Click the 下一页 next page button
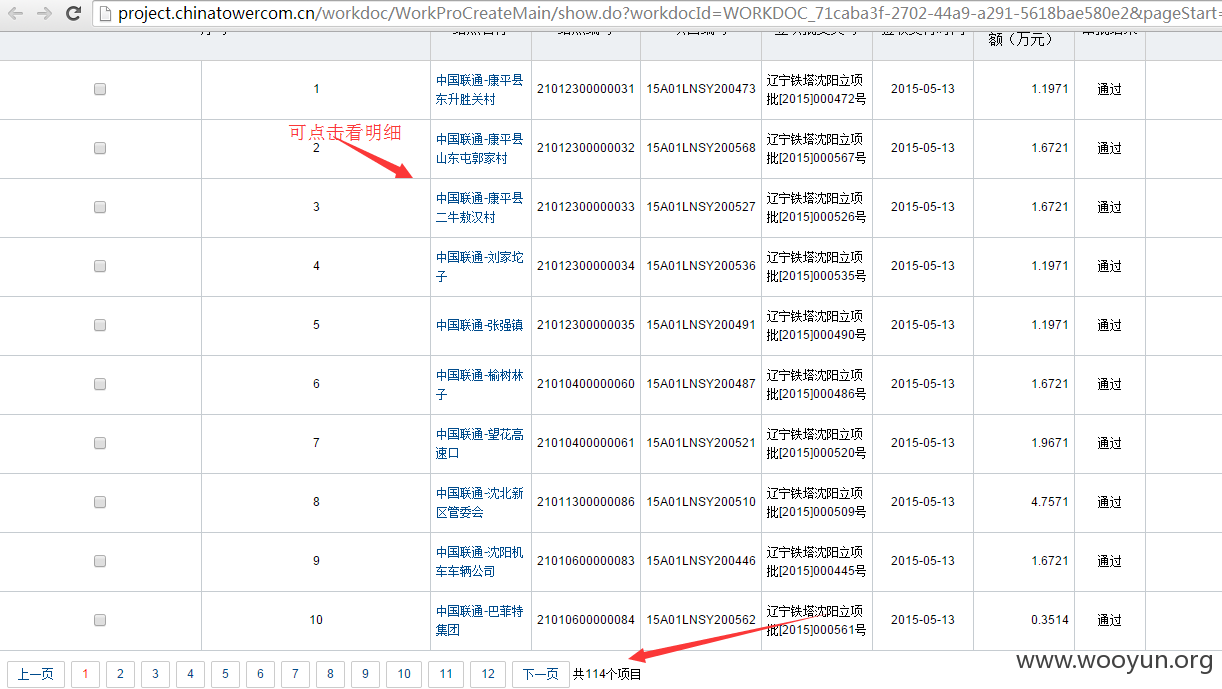The image size is (1222, 689). 541,674
